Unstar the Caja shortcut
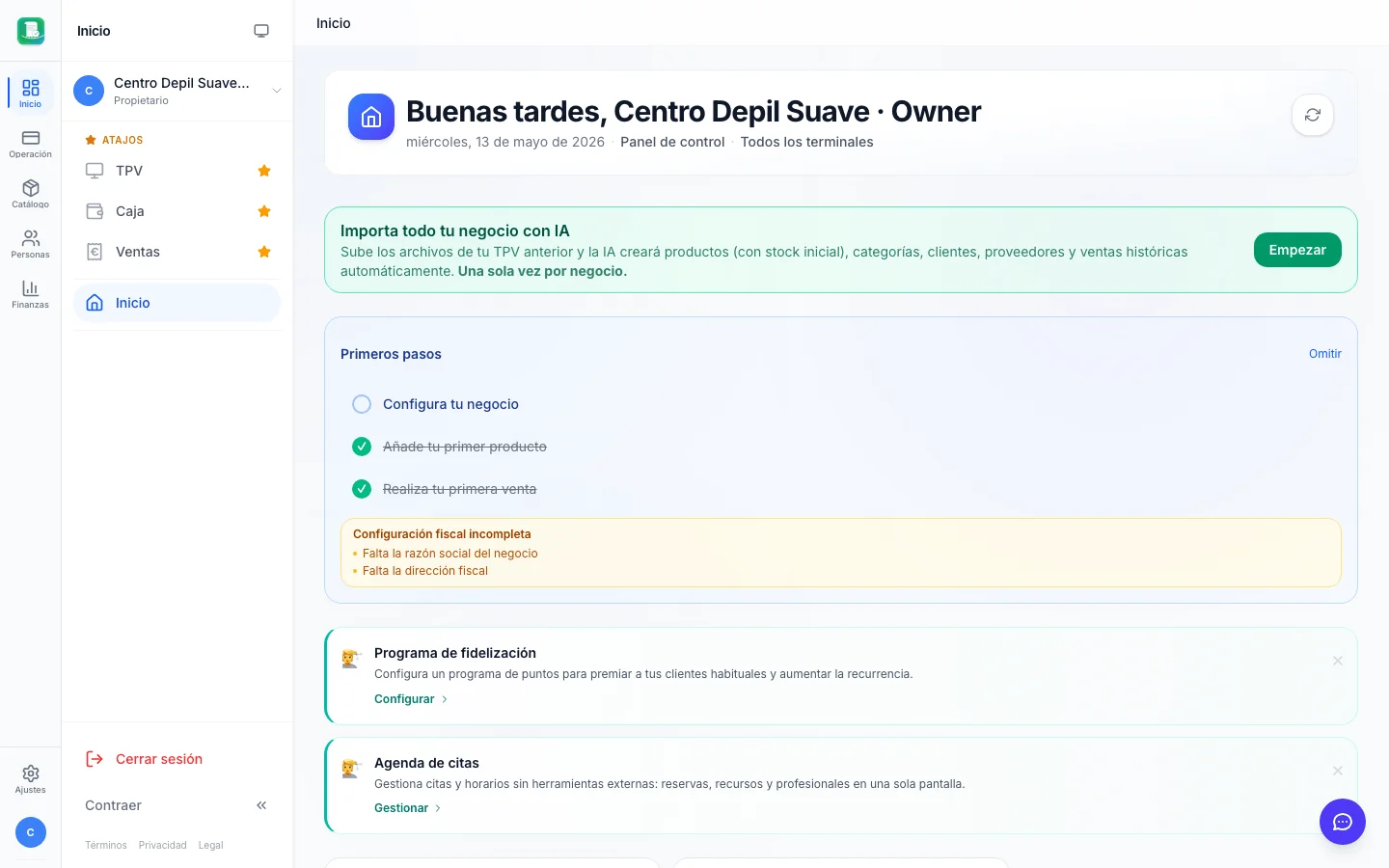 click(x=264, y=211)
